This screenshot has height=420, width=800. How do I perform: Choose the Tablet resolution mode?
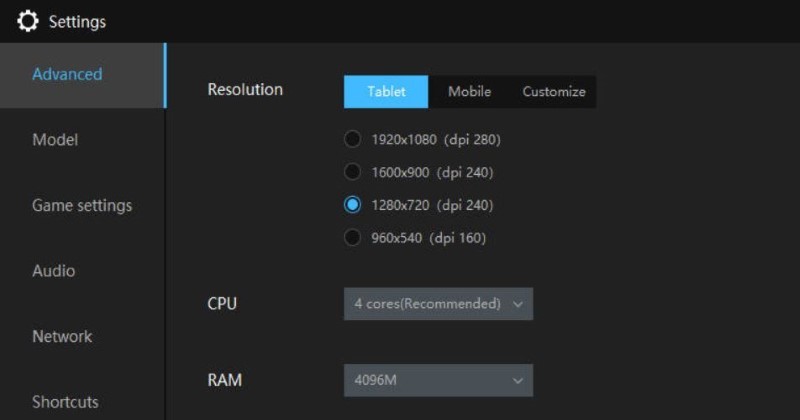click(386, 92)
